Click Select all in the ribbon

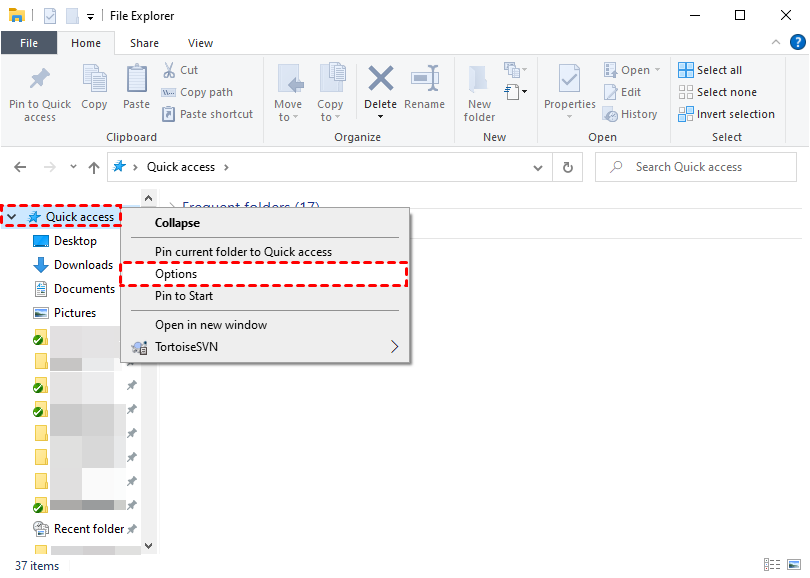(710, 70)
